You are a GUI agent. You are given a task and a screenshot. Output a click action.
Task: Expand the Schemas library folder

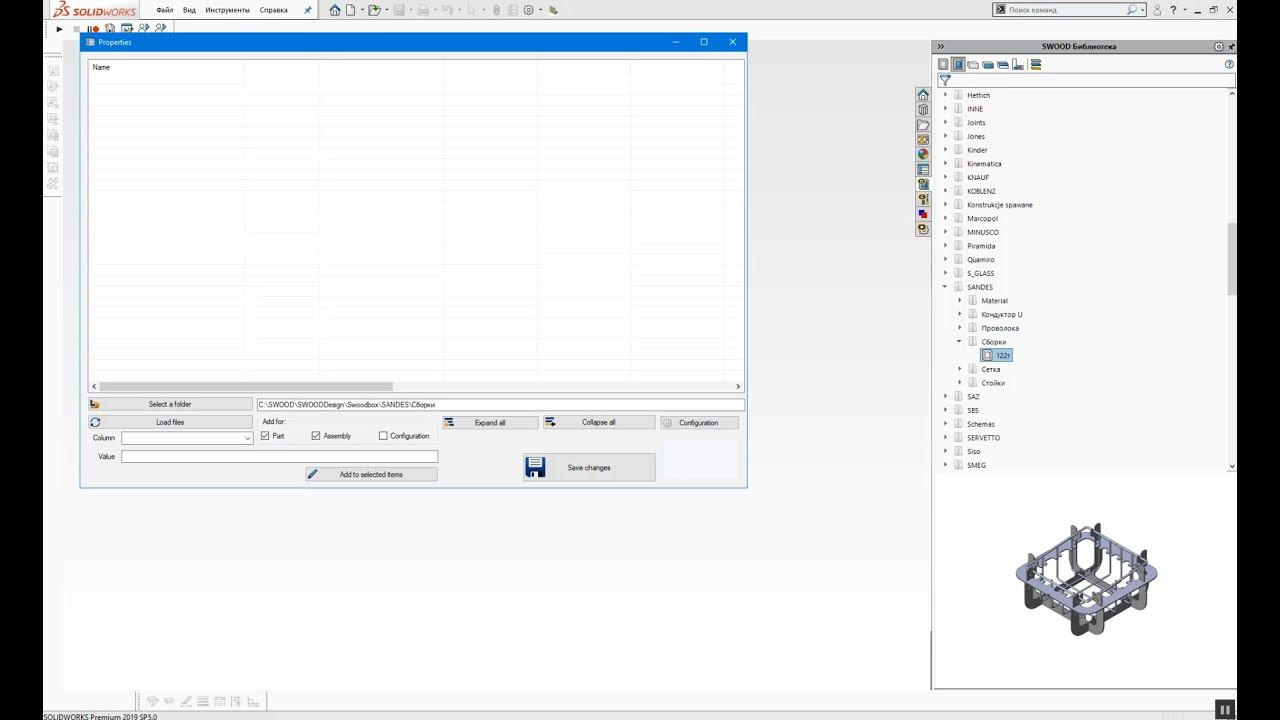point(946,424)
